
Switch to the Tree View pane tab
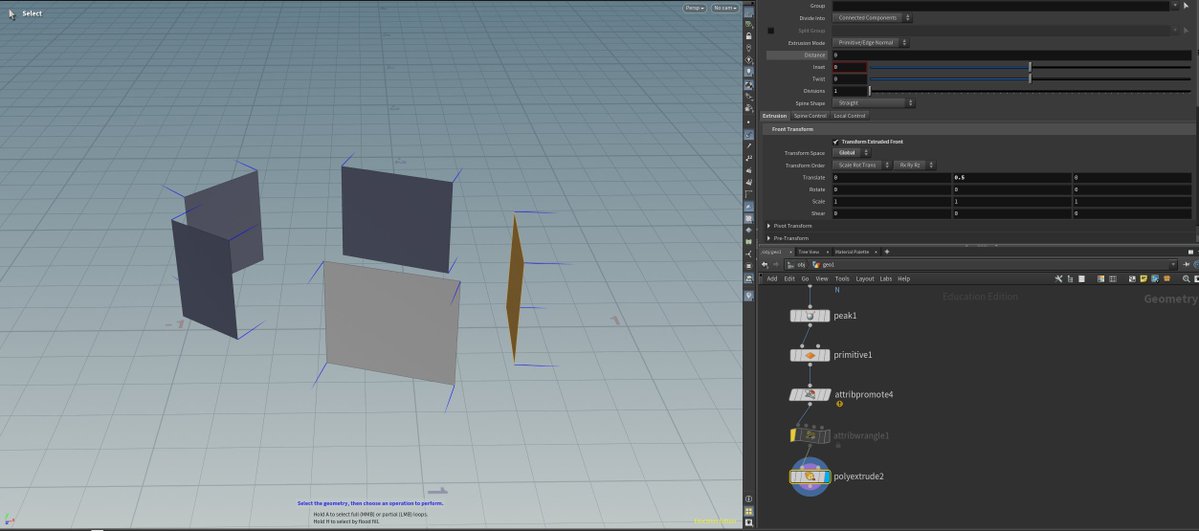click(808, 252)
